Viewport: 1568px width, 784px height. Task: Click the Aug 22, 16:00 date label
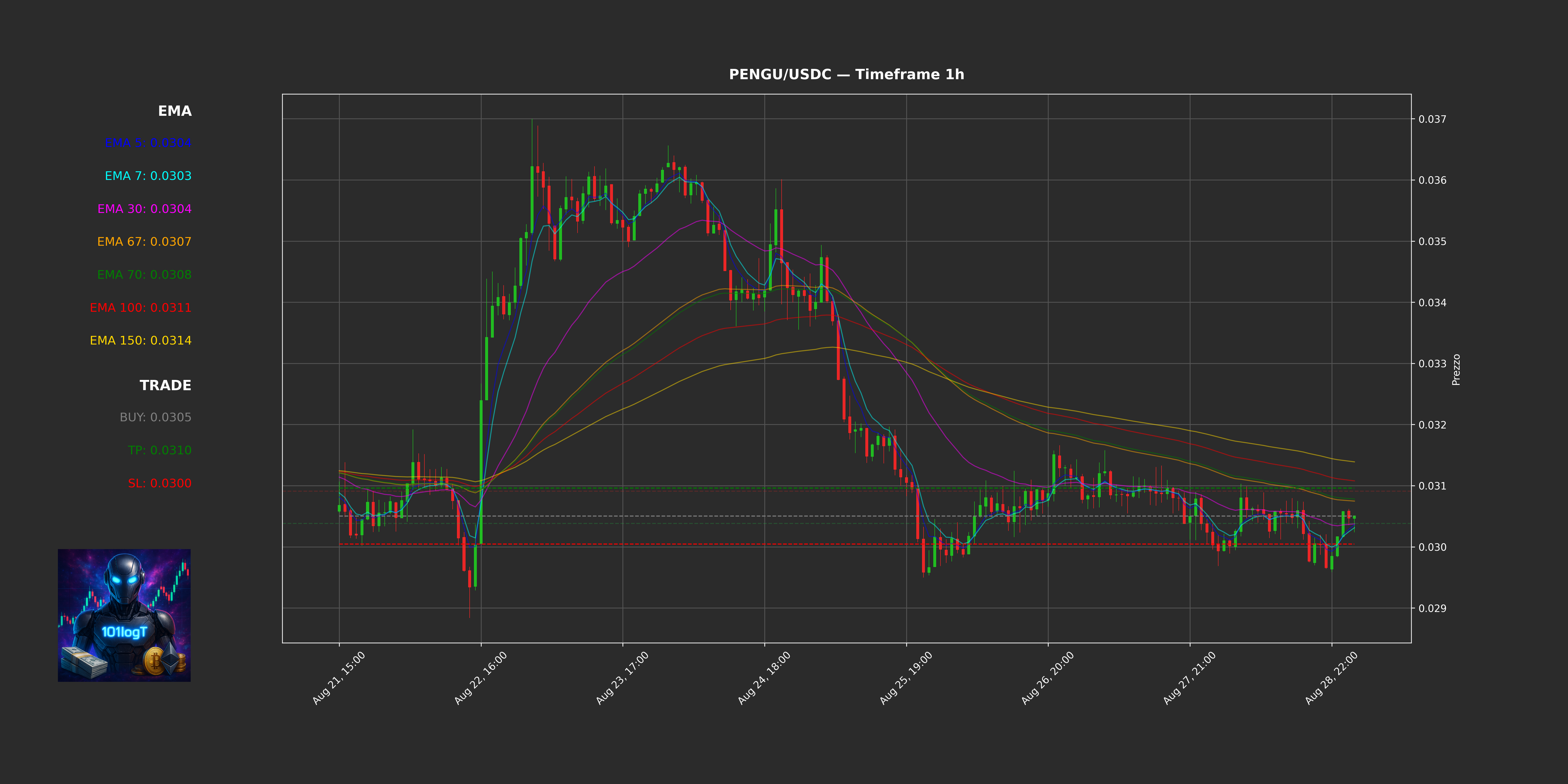(480, 678)
